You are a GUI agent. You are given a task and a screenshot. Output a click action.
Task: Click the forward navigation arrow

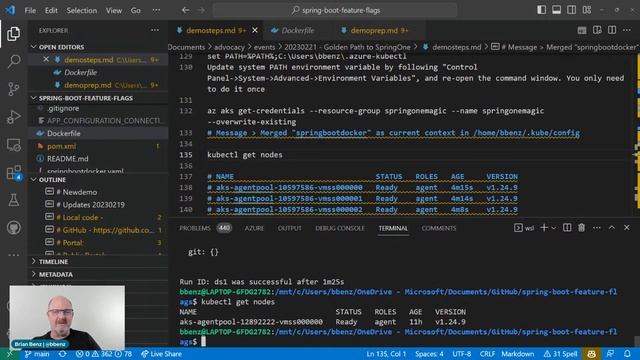click(201, 10)
